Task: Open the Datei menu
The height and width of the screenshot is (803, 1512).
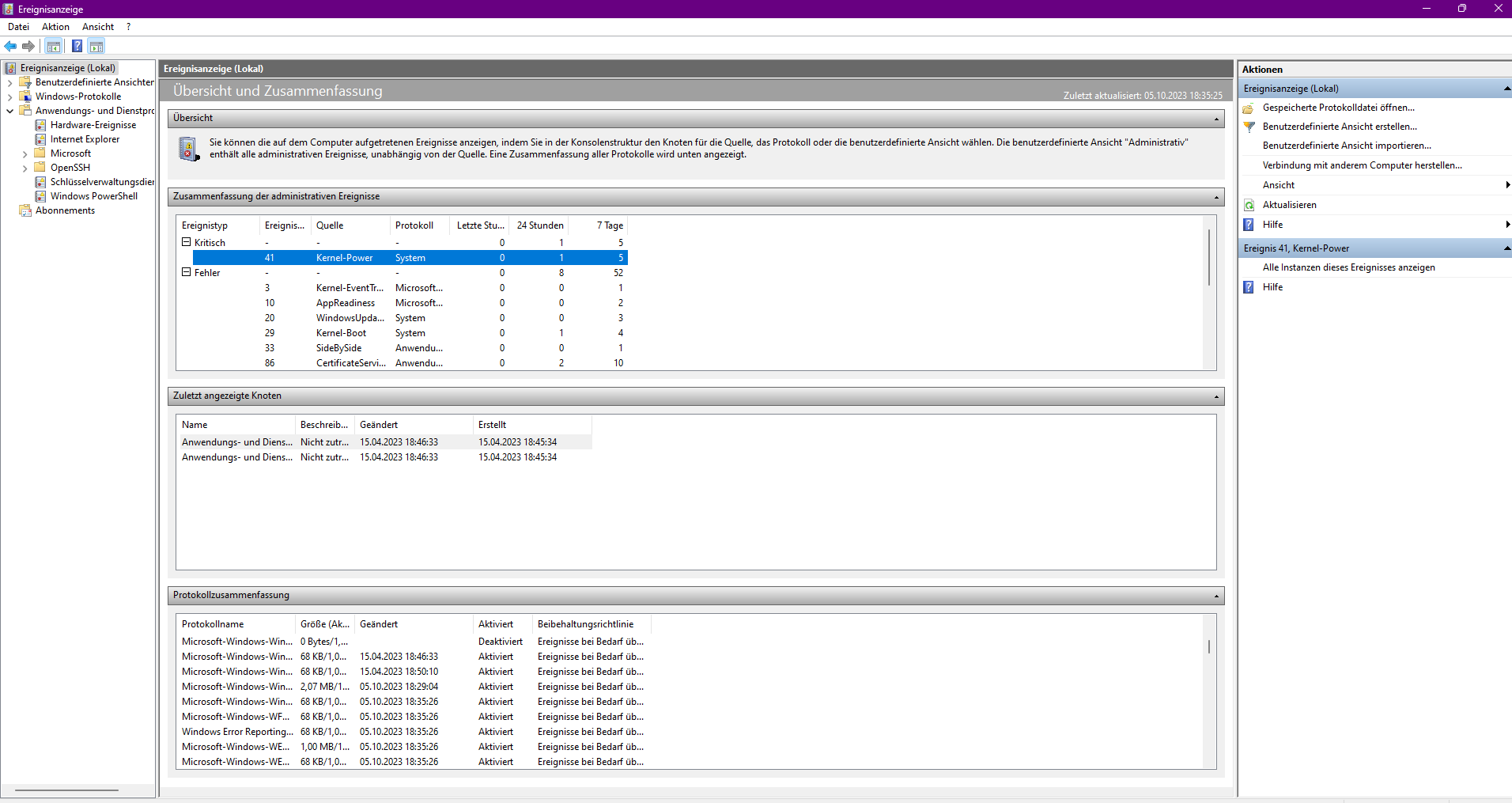Action: pos(18,27)
